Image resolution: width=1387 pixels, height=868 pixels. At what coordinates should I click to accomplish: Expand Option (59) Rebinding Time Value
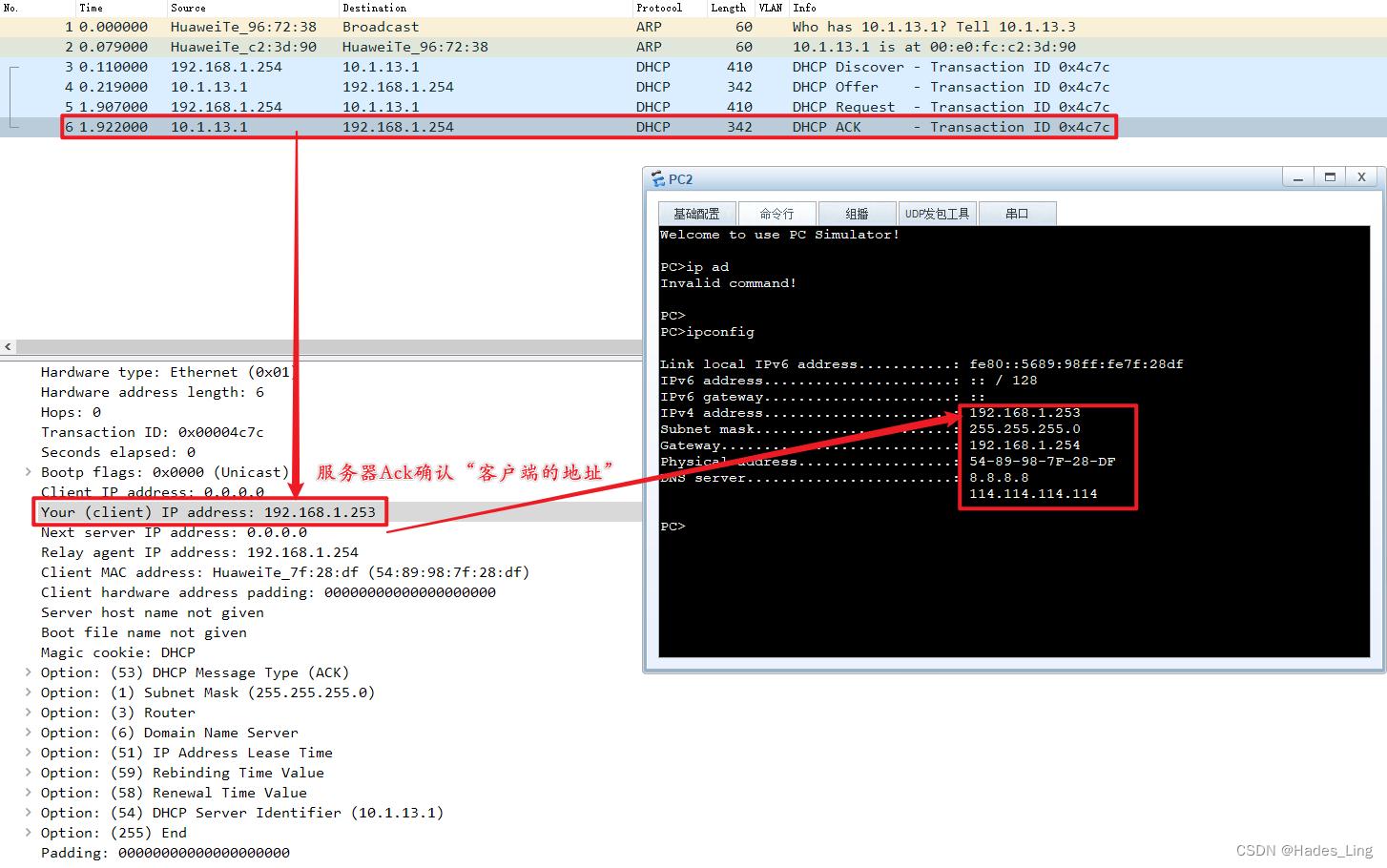pos(29,773)
